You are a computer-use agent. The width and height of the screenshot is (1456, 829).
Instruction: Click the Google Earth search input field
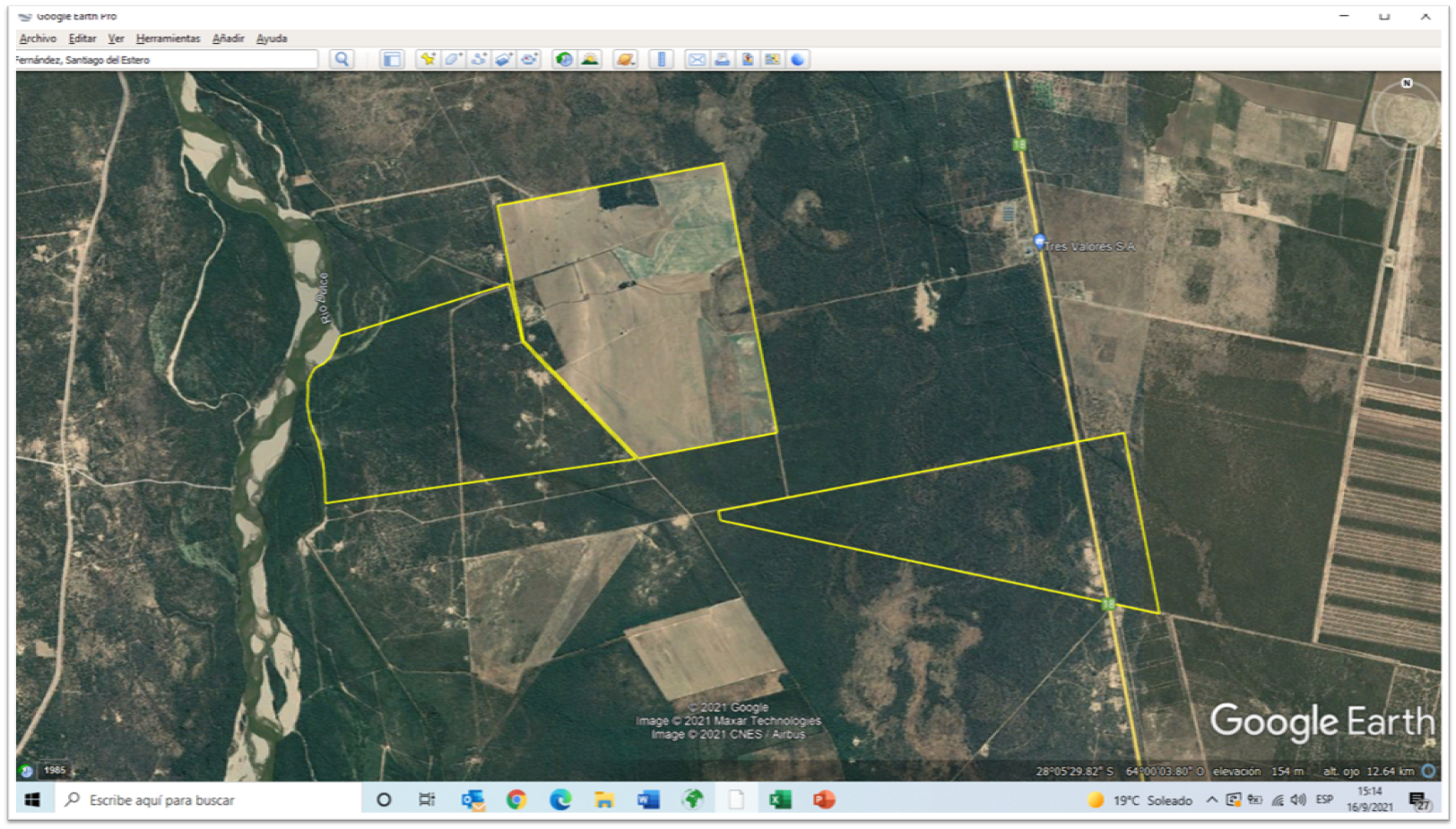(x=166, y=60)
